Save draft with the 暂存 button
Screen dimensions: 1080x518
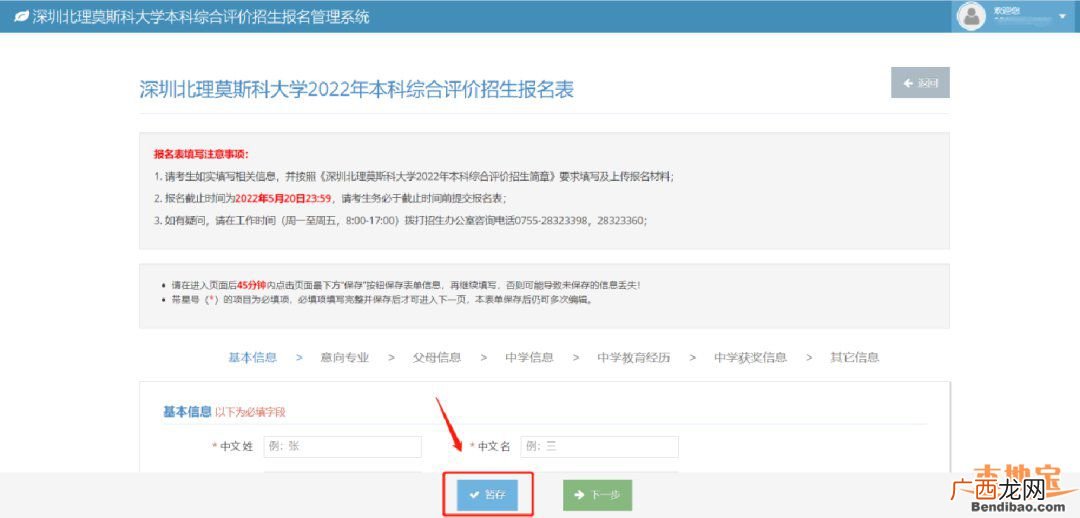[x=487, y=495]
